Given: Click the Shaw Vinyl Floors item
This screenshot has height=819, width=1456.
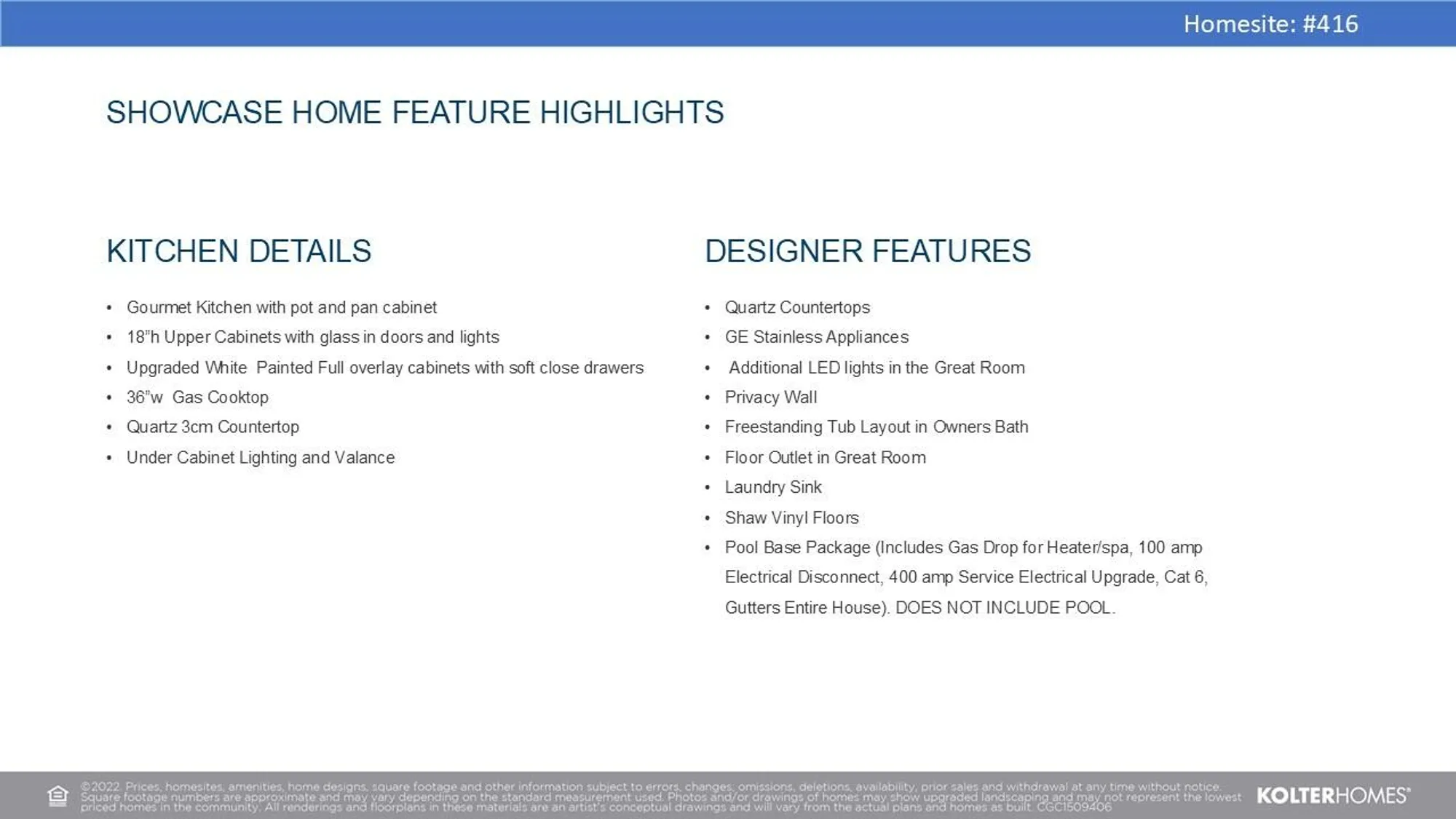Looking at the screenshot, I should [x=791, y=518].
